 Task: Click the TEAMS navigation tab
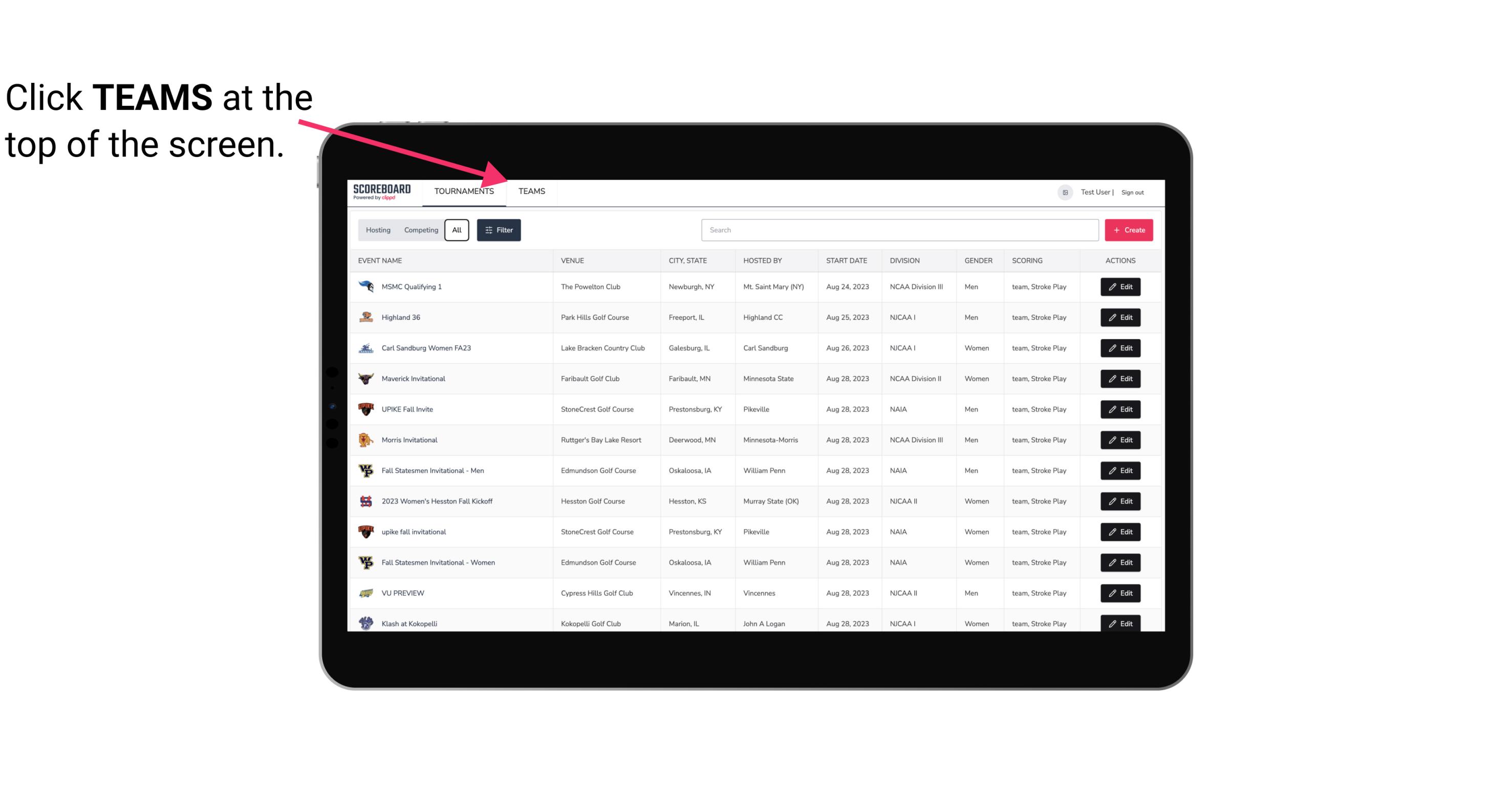(530, 192)
